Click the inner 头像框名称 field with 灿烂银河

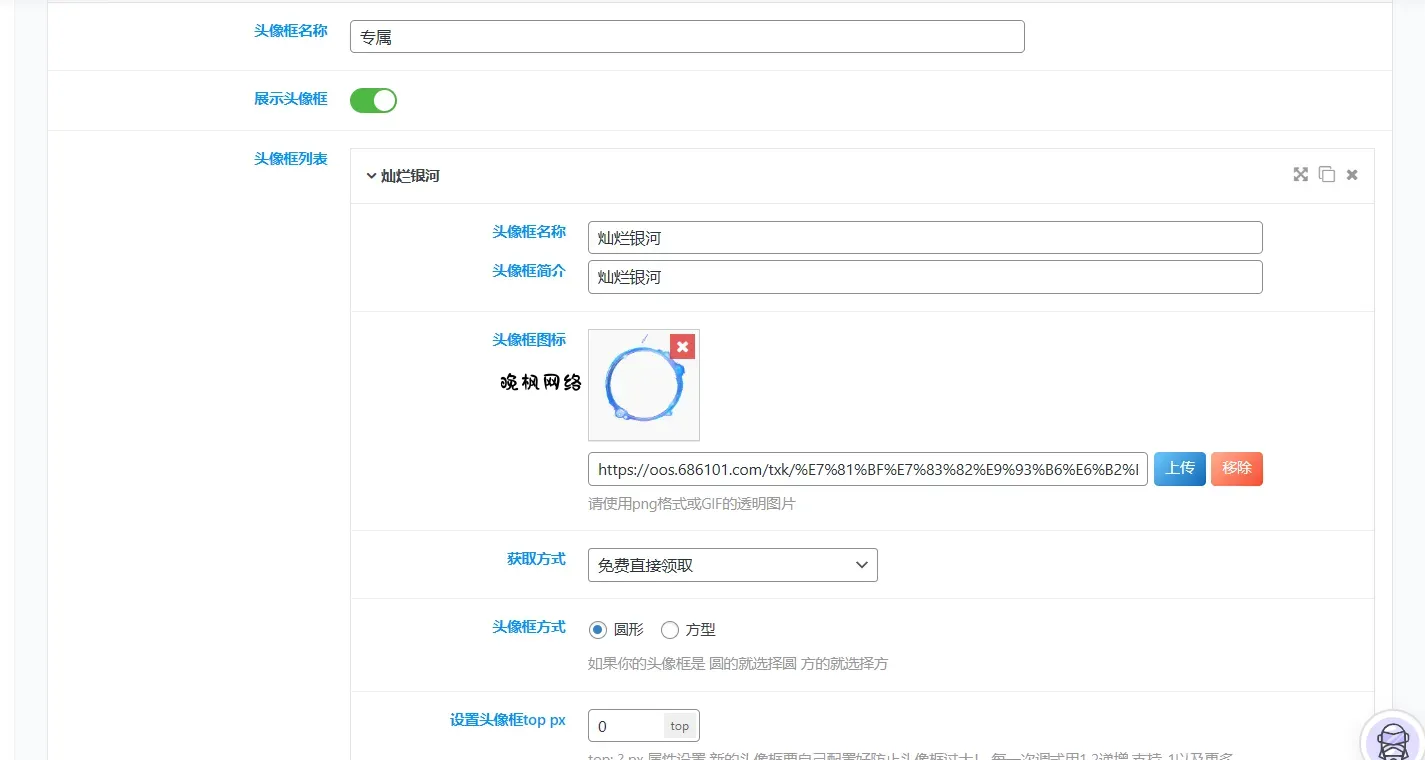(924, 238)
